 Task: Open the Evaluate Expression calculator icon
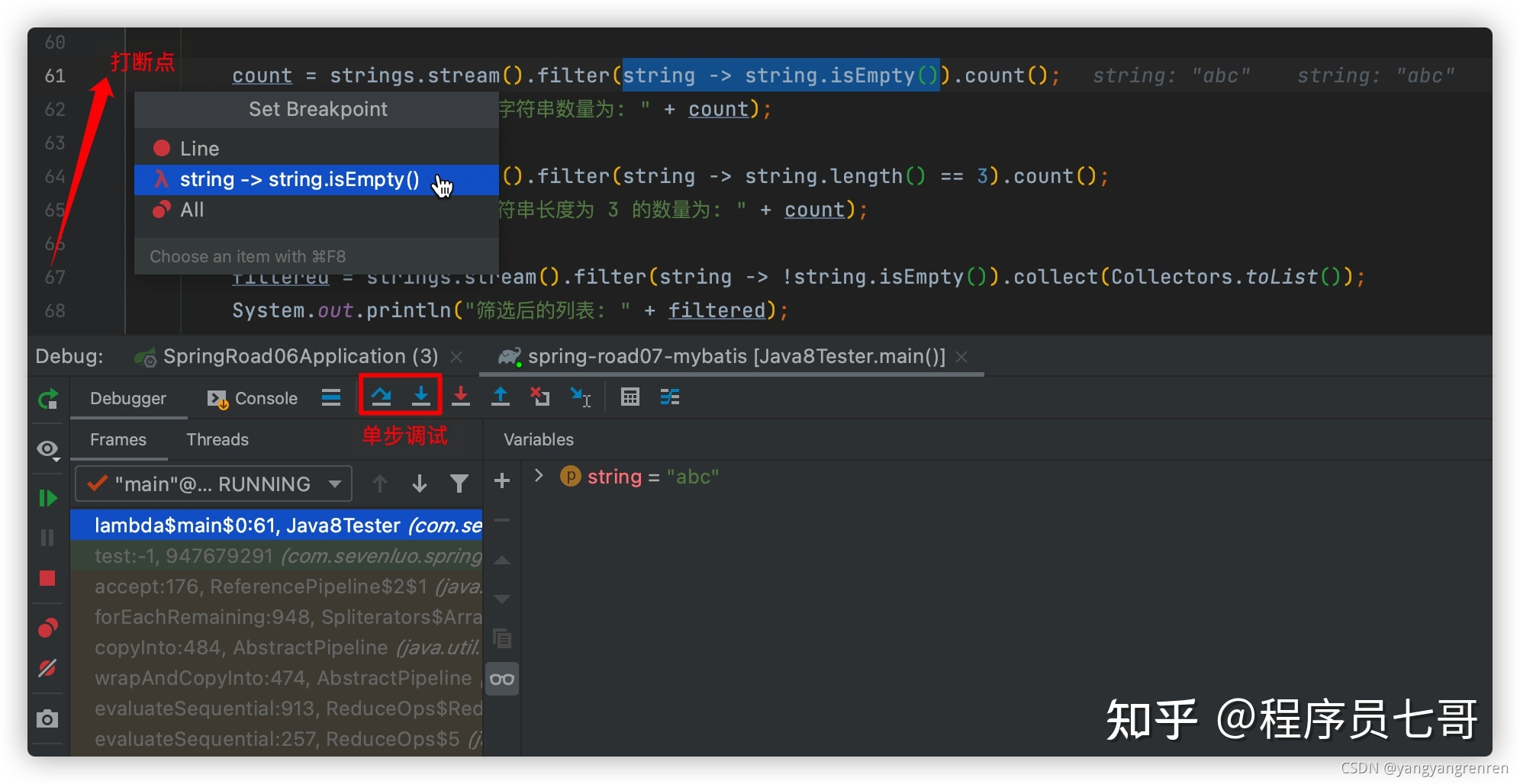click(x=630, y=397)
